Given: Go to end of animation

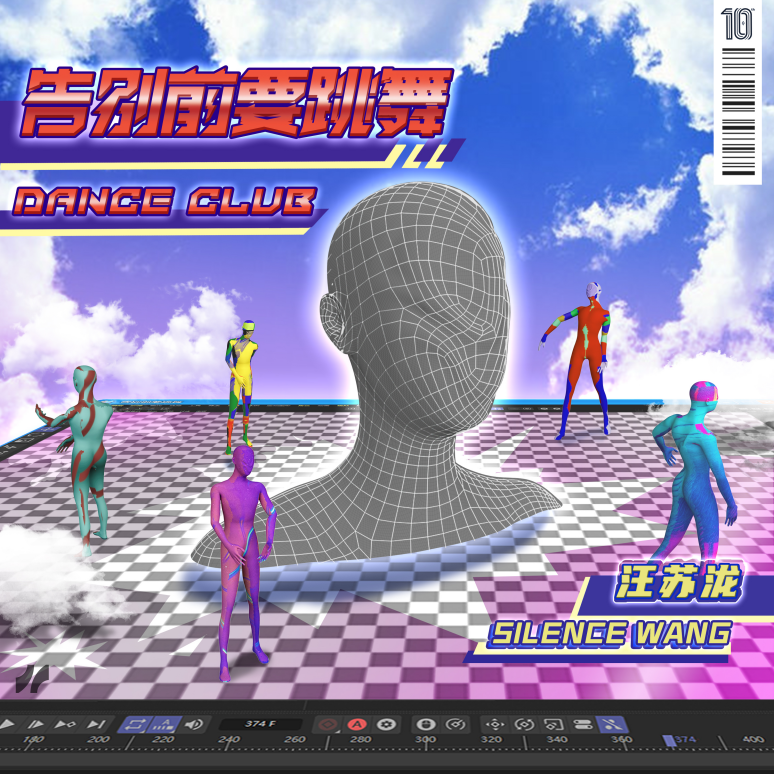Looking at the screenshot, I should pyautogui.click(x=96, y=724).
